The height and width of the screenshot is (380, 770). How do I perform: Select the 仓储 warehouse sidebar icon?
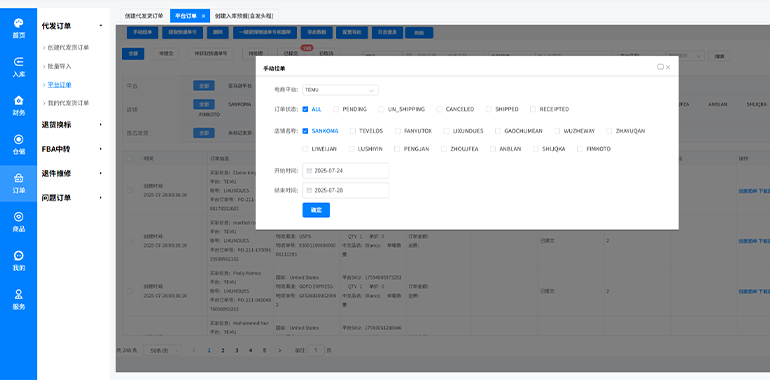click(18, 145)
